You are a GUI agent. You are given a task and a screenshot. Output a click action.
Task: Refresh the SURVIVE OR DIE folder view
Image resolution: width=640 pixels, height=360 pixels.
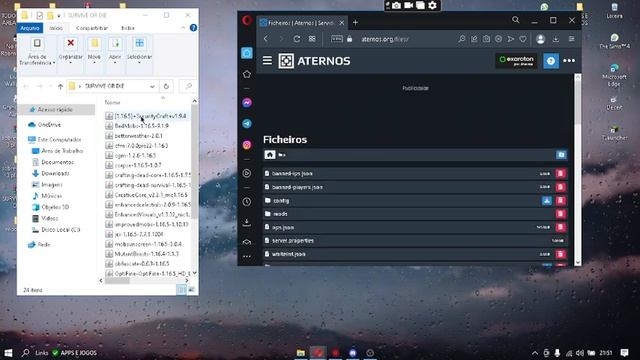[x=166, y=87]
